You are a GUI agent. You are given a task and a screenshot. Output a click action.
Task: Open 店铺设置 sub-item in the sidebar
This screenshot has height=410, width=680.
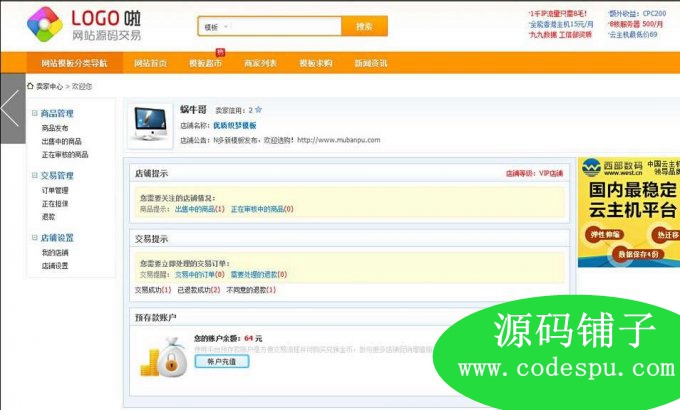(x=55, y=266)
